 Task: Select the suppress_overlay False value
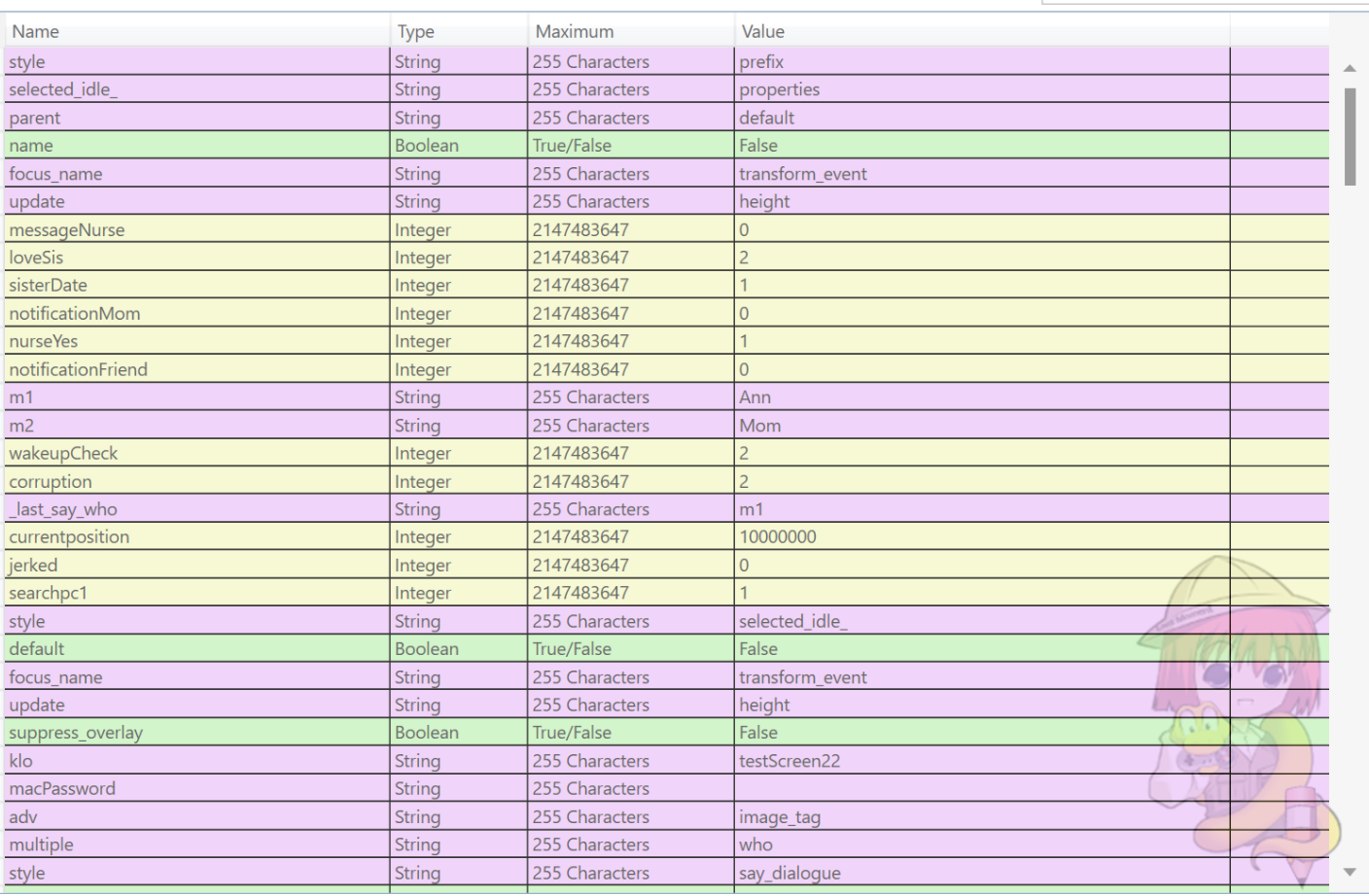pyautogui.click(x=758, y=733)
